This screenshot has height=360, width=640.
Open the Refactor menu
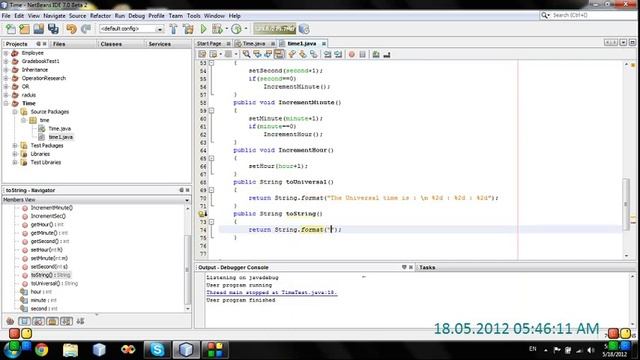tap(100, 16)
